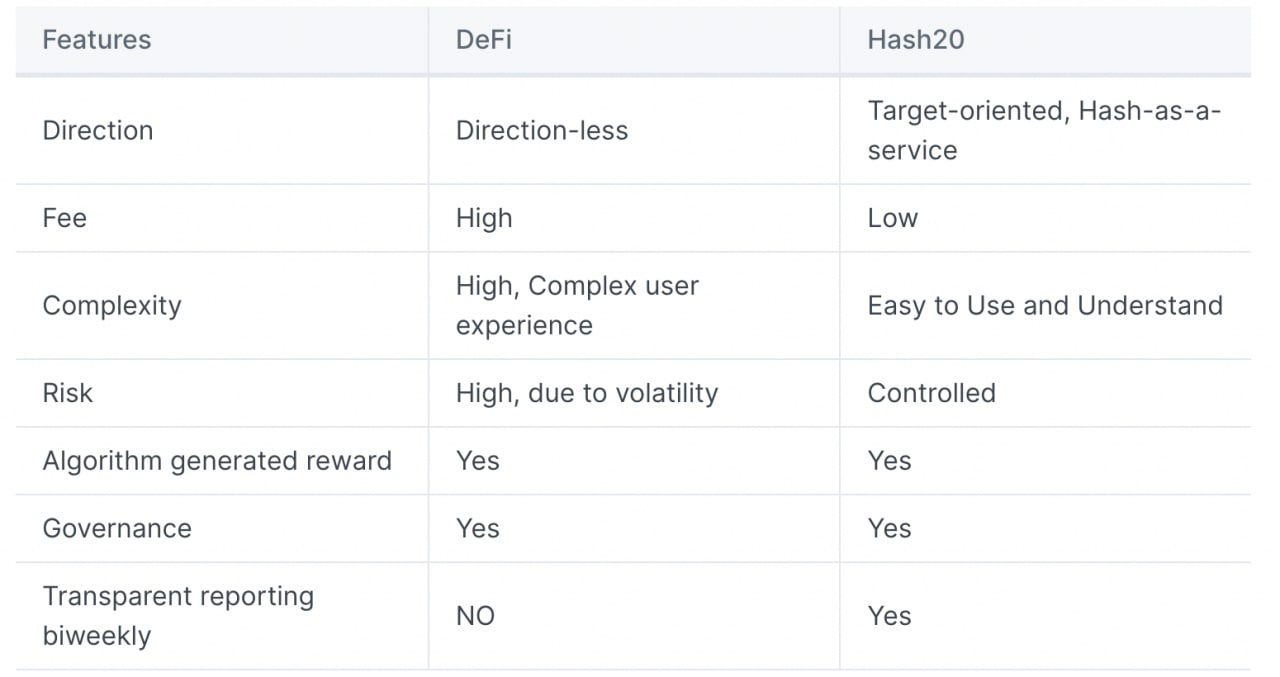This screenshot has height=677, width=1280.
Task: Click Easy to Use and Understand cell
Action: pyautogui.click(x=1044, y=305)
